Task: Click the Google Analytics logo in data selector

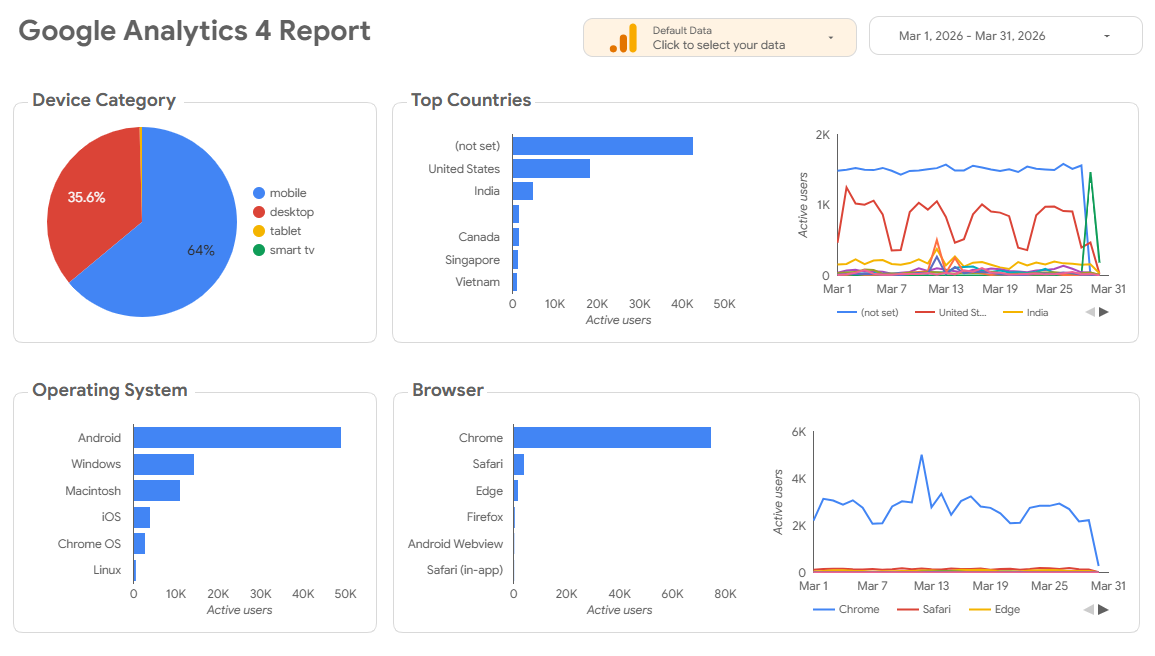Action: point(623,38)
